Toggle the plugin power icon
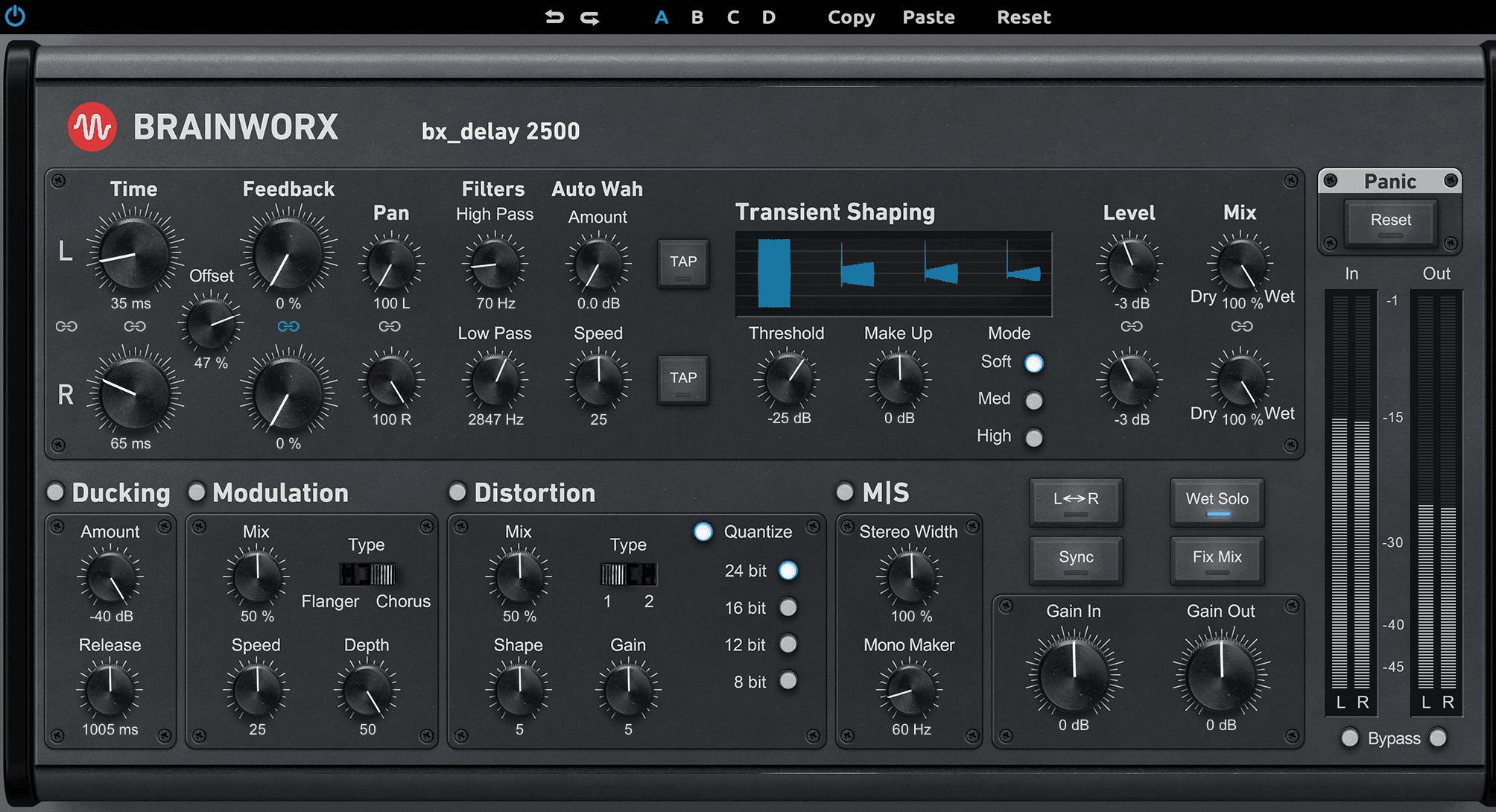The image size is (1496, 812). coord(15,16)
